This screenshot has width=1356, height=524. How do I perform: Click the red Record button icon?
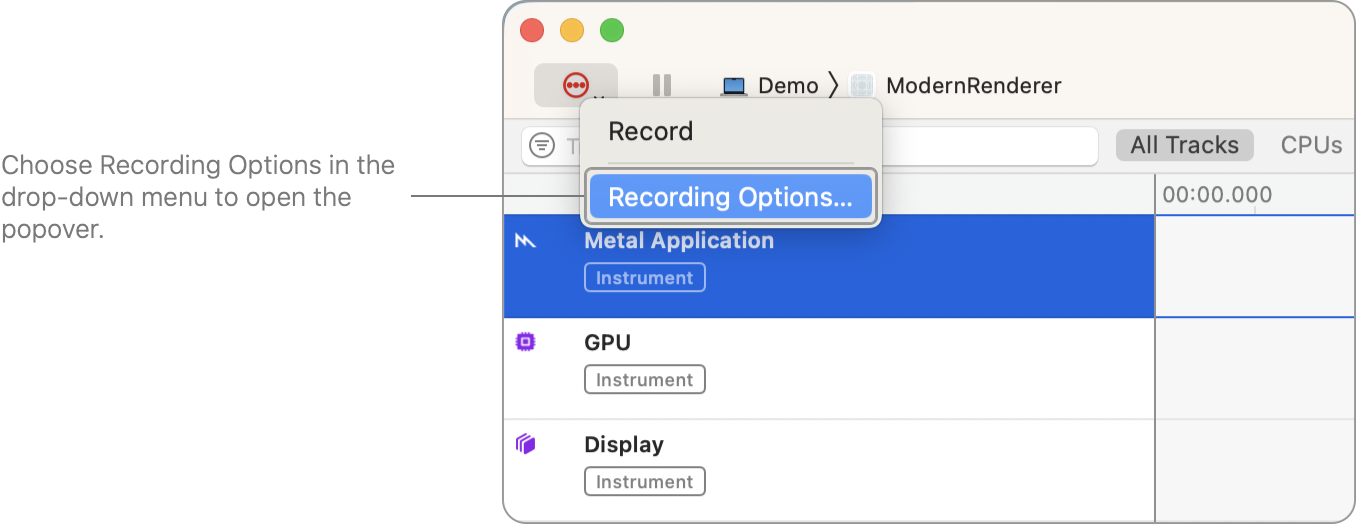point(573,84)
